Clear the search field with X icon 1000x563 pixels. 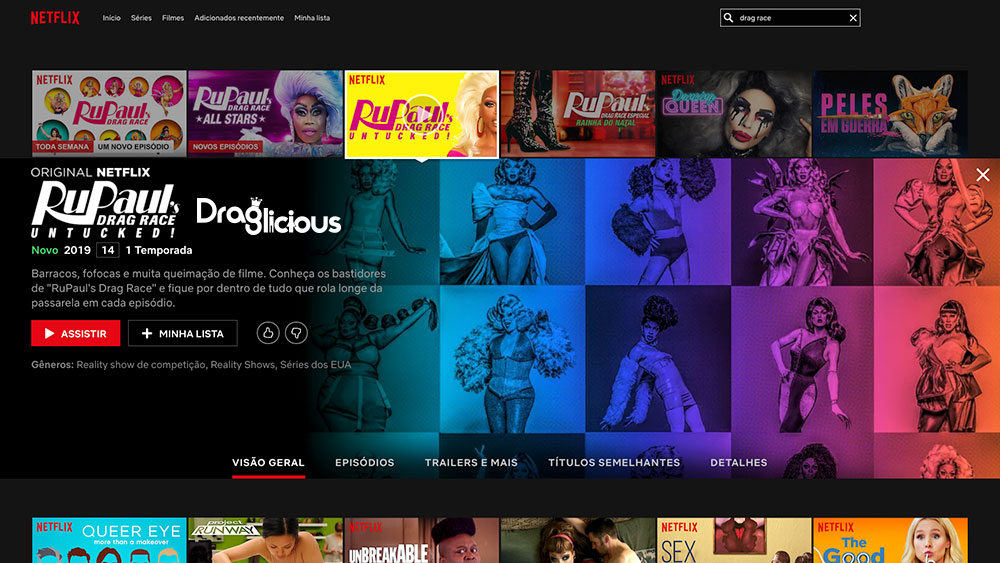(x=853, y=18)
